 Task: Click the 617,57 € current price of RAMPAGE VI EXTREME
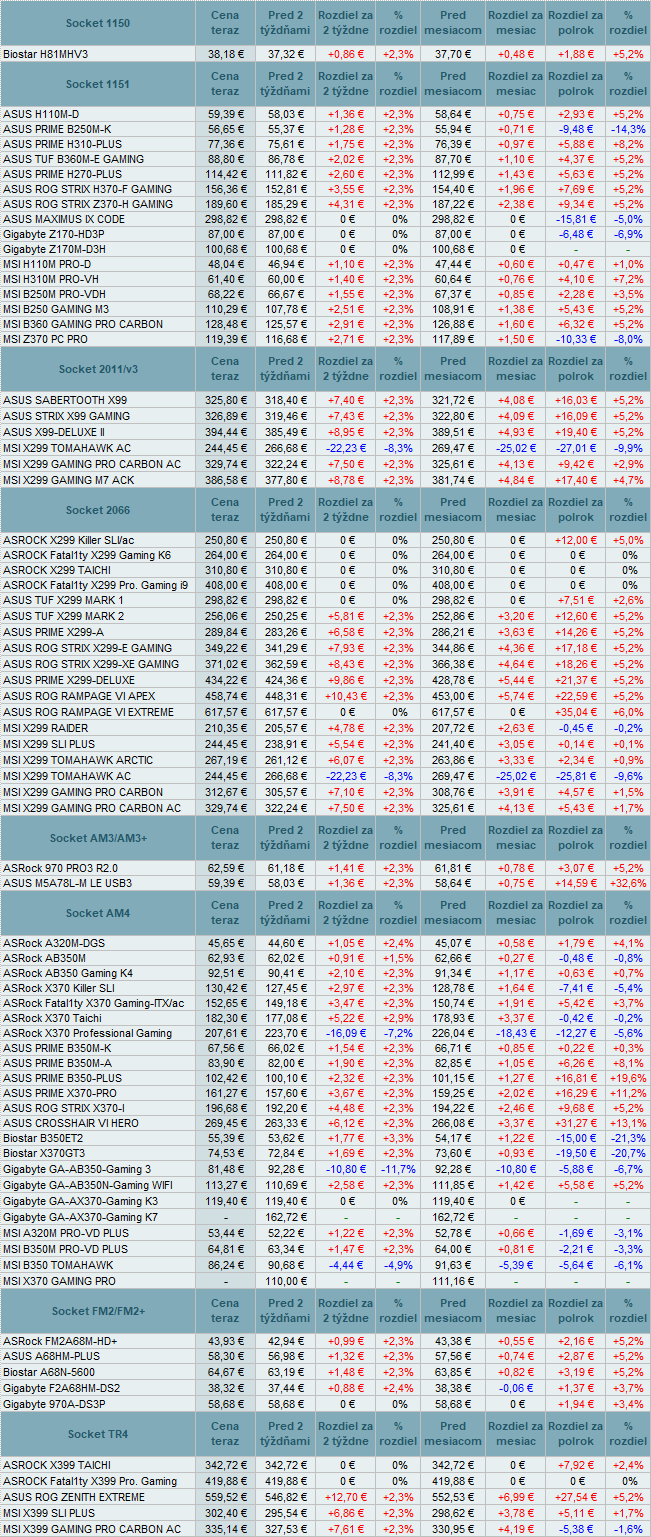(225, 712)
